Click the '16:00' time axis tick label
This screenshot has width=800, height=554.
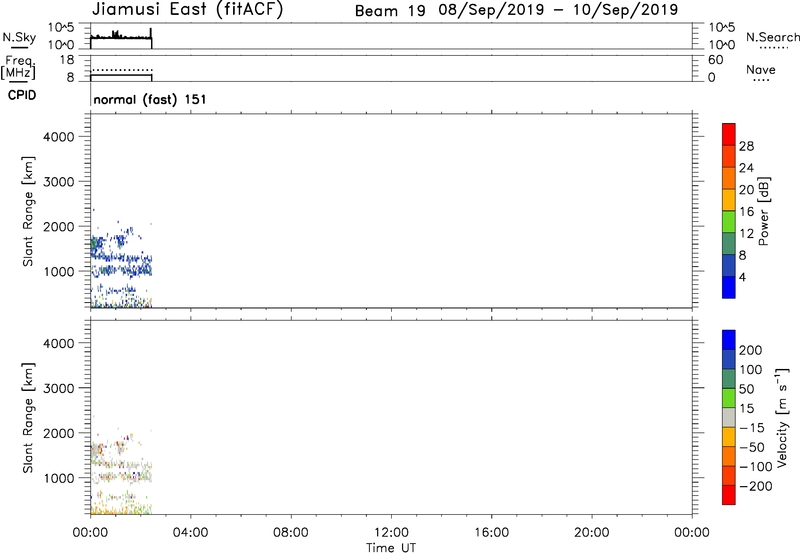491,533
